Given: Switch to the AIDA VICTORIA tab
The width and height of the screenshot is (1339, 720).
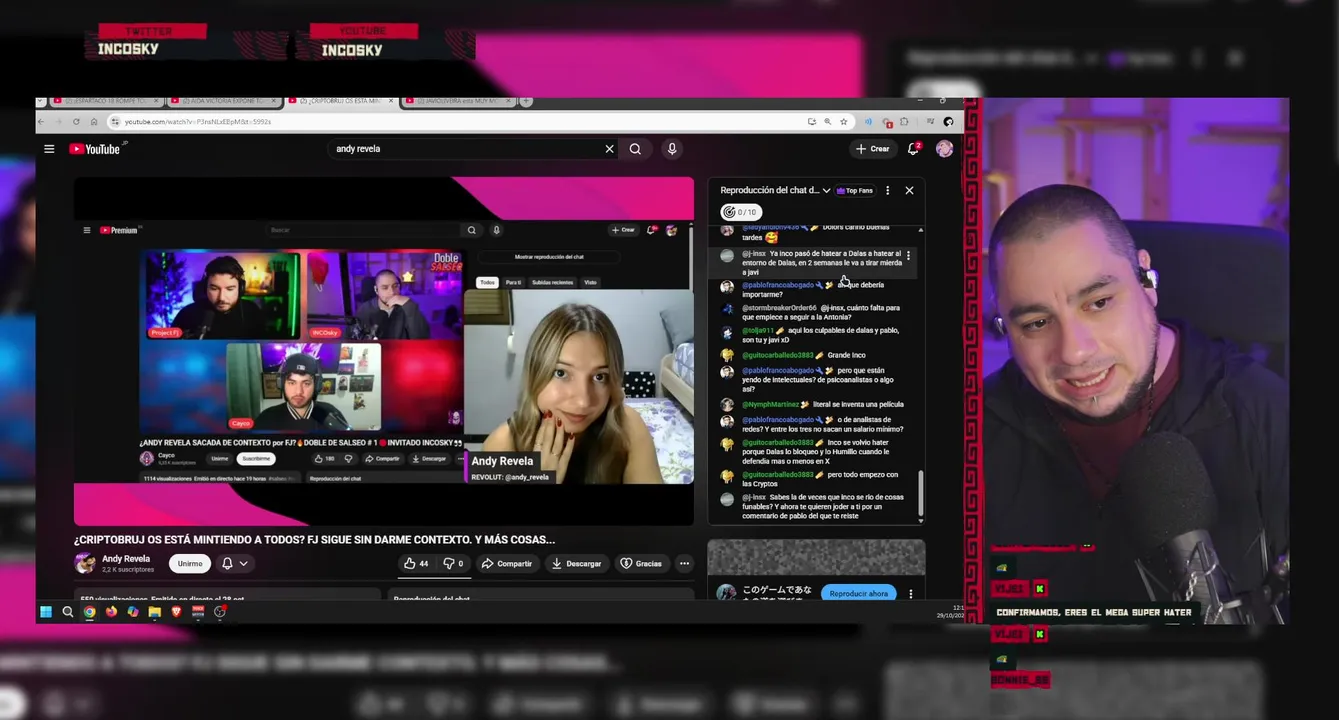Looking at the screenshot, I should pos(223,101).
